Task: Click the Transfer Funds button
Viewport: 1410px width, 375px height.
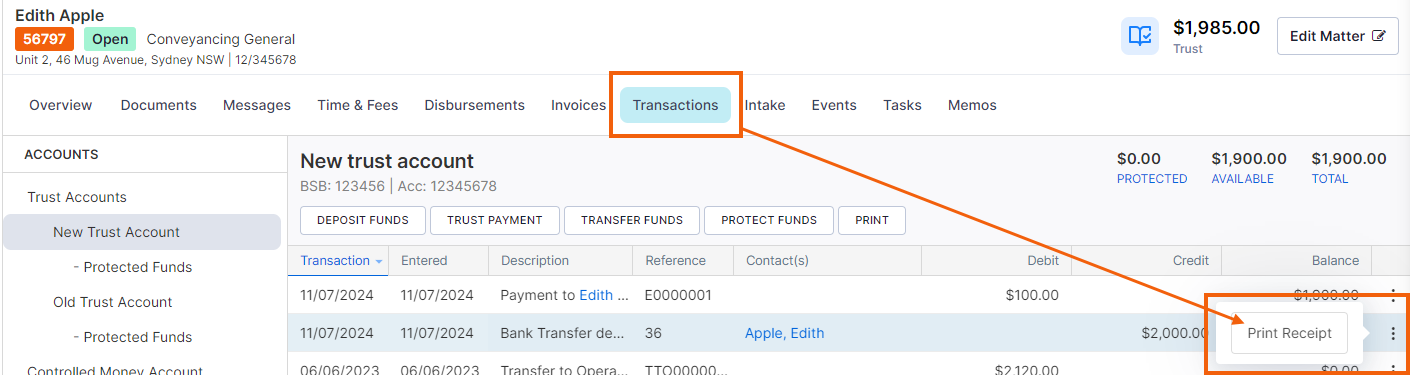Action: (x=632, y=220)
